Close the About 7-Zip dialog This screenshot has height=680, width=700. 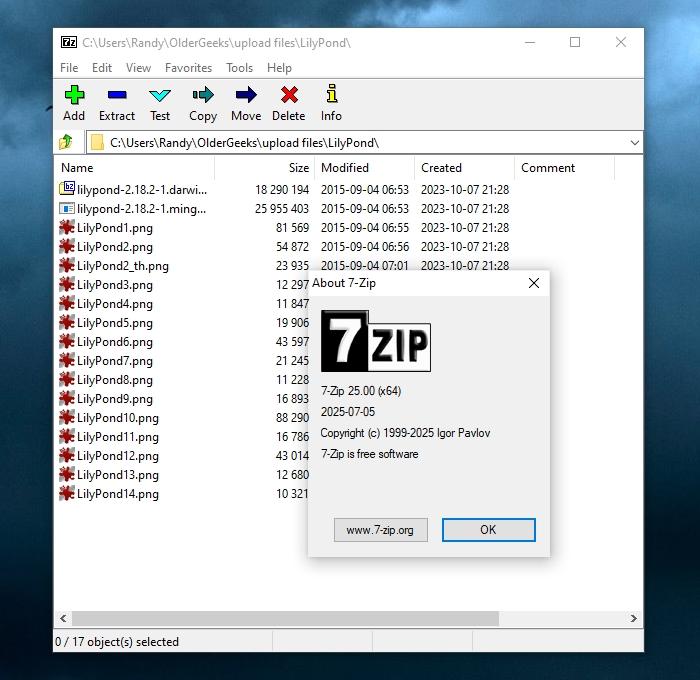point(533,283)
